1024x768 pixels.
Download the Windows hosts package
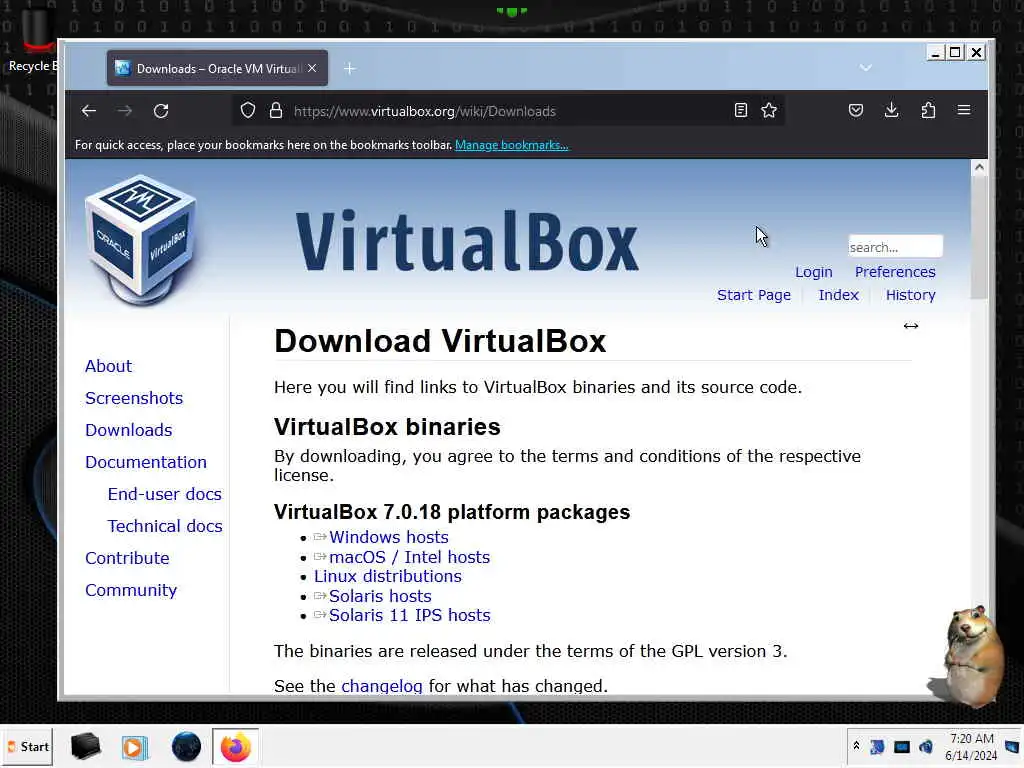tap(389, 537)
